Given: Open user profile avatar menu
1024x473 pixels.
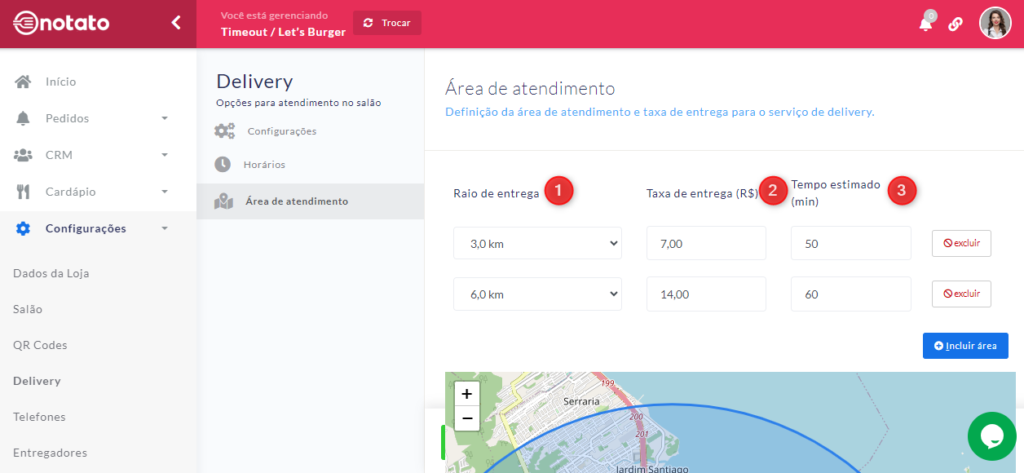Looking at the screenshot, I should click(x=995, y=23).
